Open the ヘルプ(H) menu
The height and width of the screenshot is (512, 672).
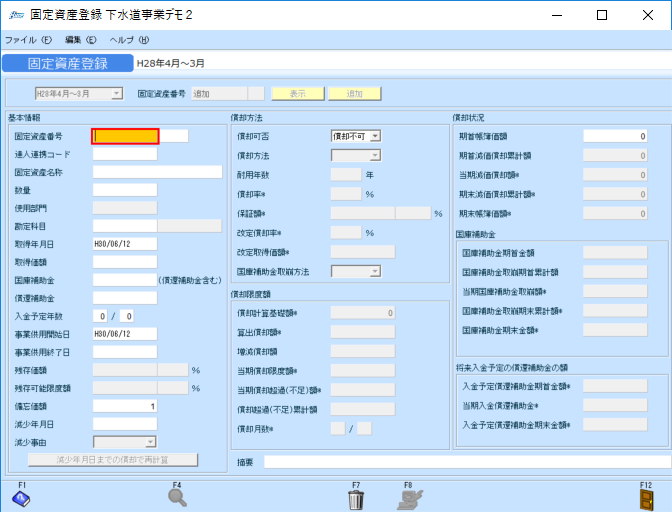point(129,40)
